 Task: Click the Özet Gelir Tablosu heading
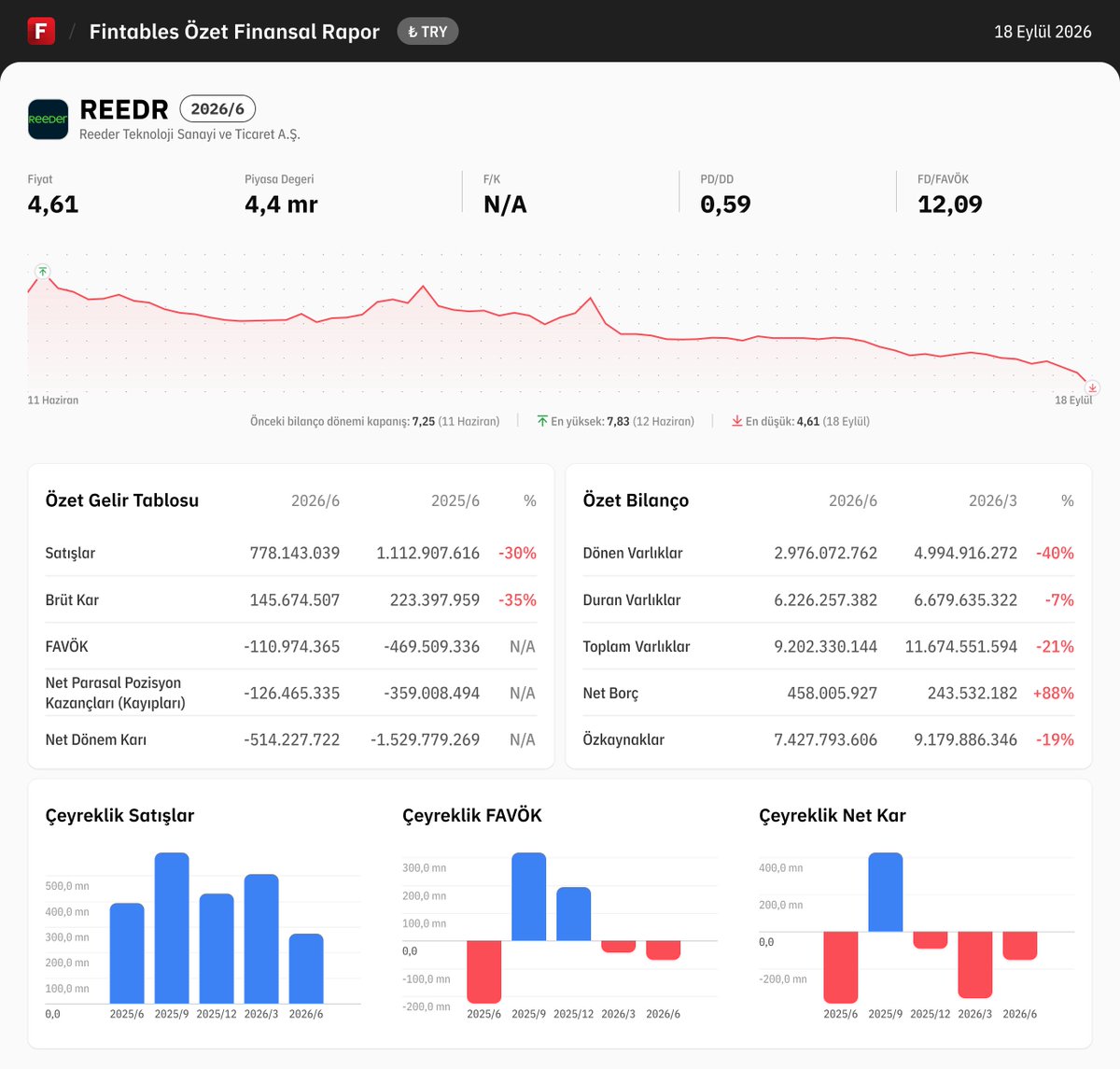click(122, 500)
